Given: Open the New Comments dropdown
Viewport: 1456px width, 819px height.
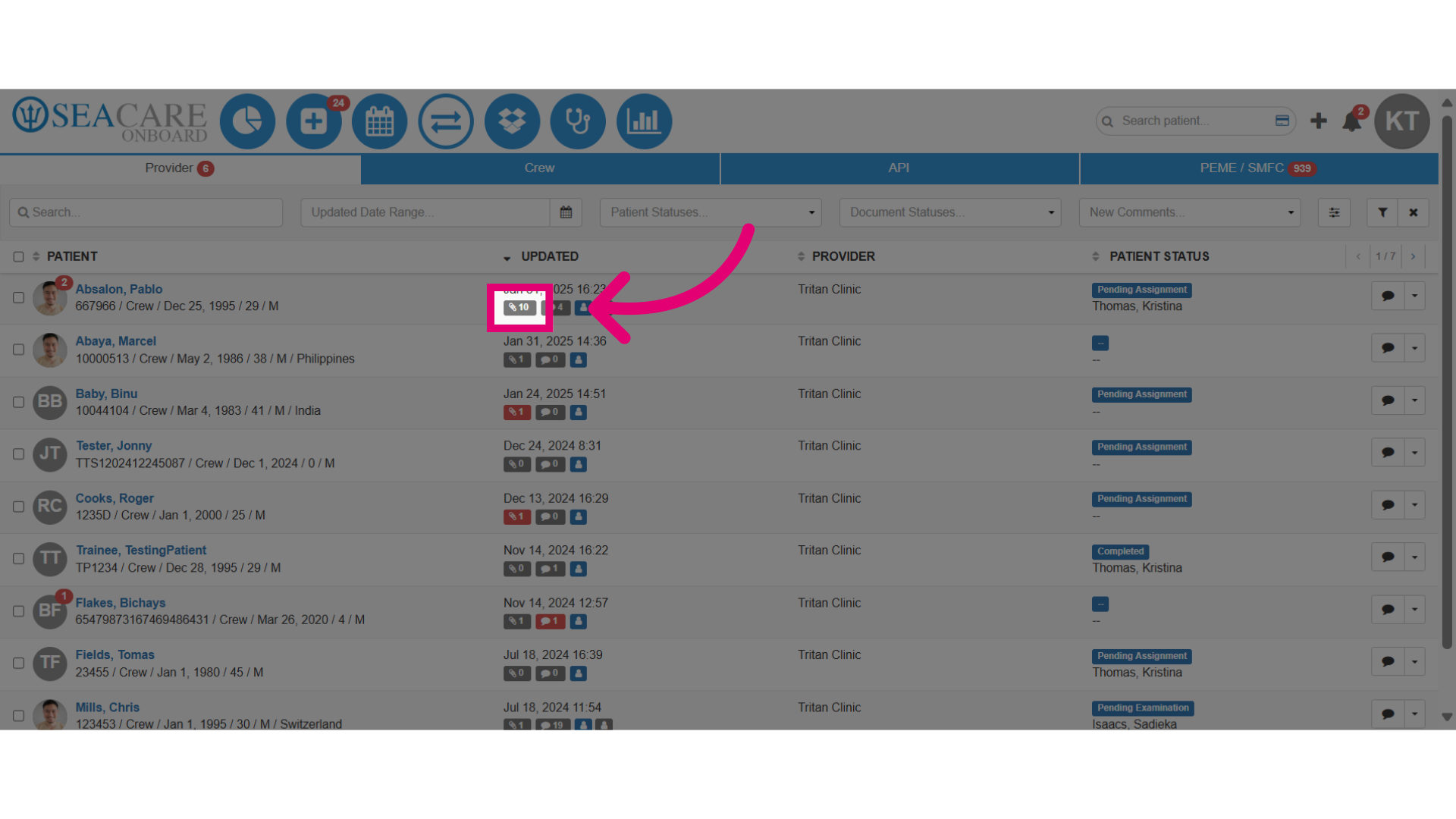Looking at the screenshot, I should pyautogui.click(x=1190, y=212).
